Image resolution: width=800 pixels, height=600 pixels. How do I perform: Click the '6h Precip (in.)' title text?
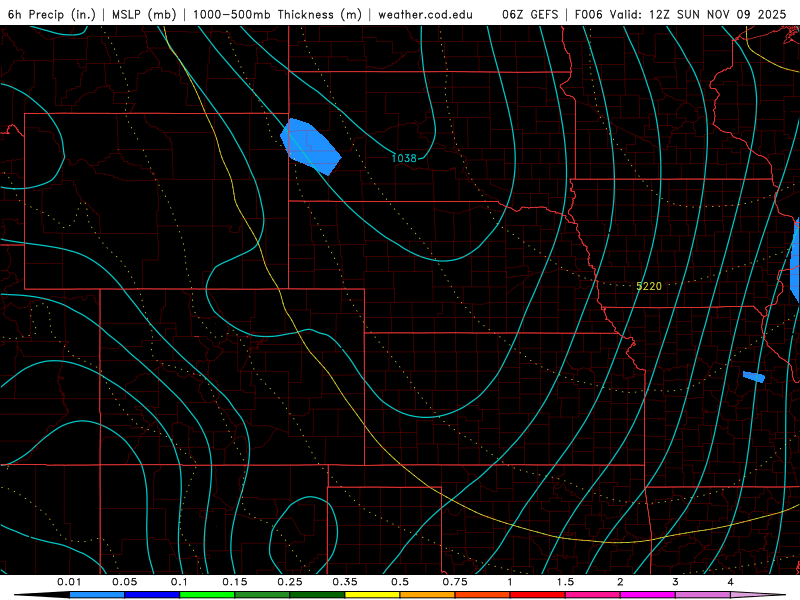tap(52, 14)
